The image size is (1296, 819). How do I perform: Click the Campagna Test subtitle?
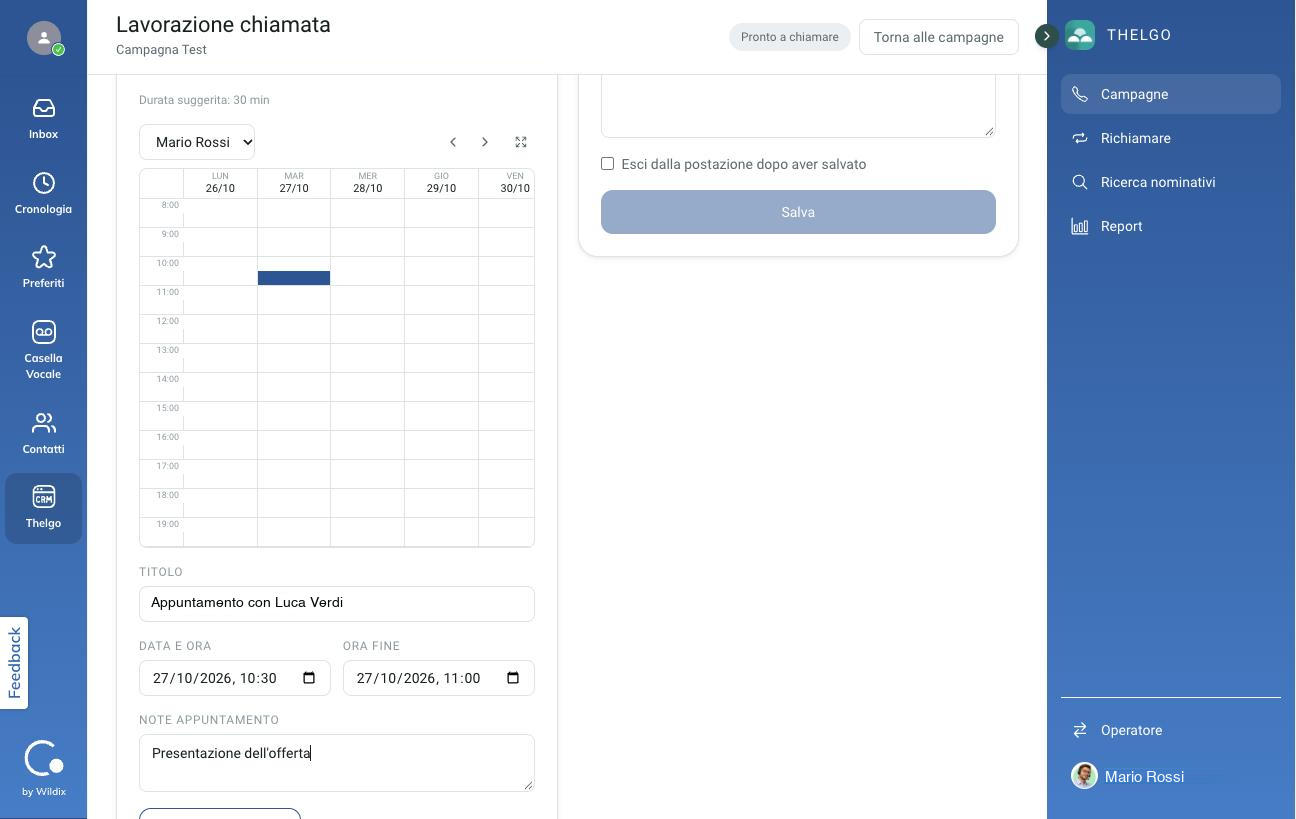[x=161, y=50]
